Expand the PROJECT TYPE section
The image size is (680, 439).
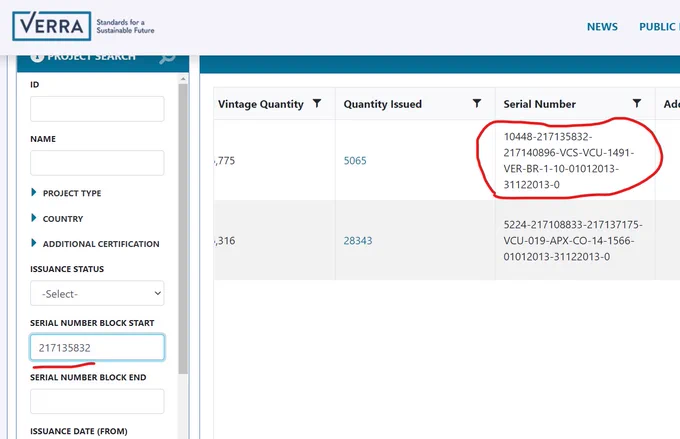point(66,193)
